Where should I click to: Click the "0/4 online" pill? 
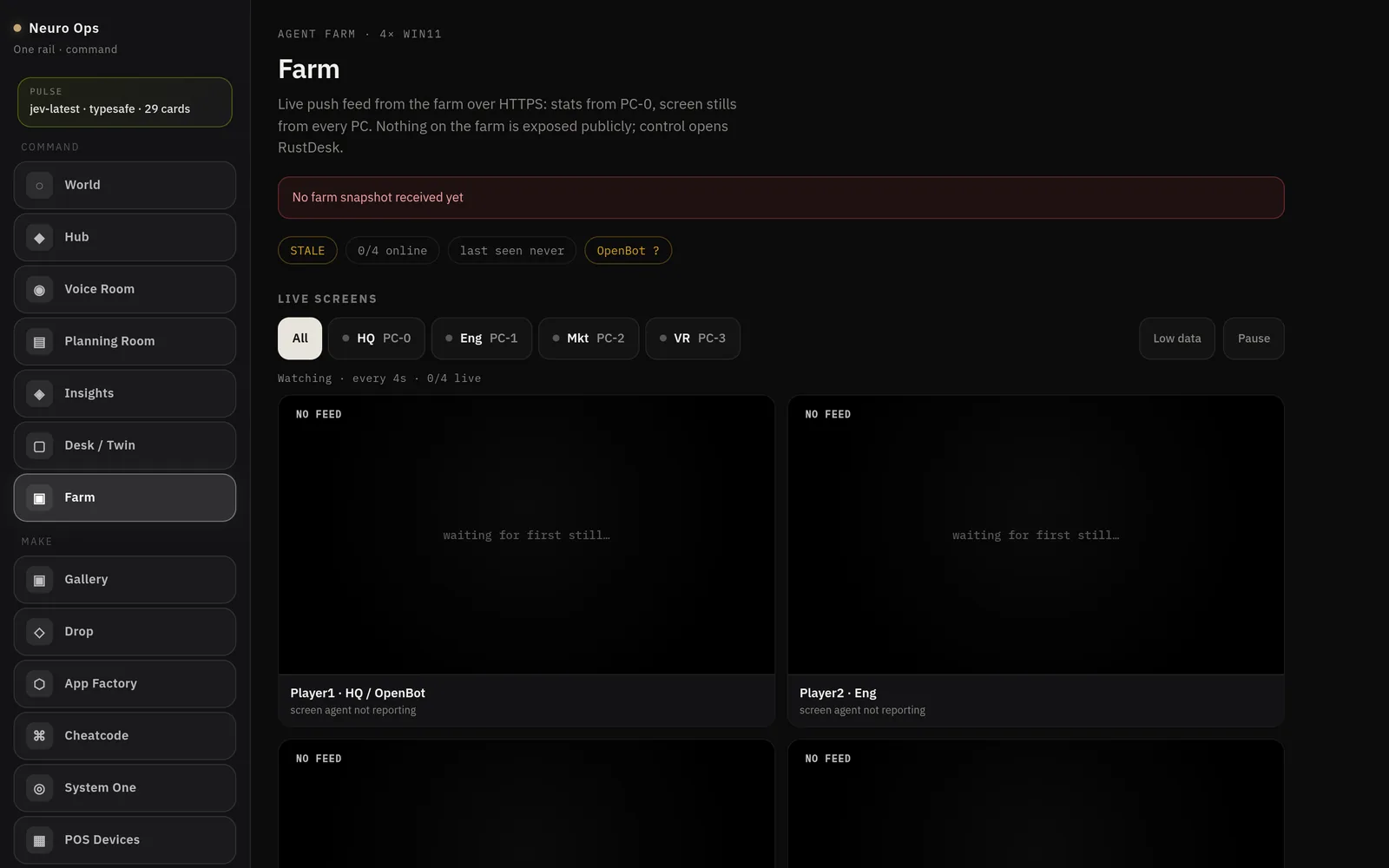(x=392, y=251)
